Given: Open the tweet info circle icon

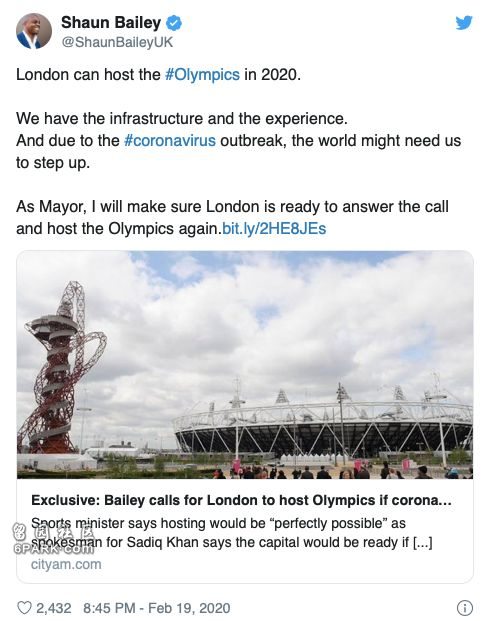Looking at the screenshot, I should coord(465,608).
